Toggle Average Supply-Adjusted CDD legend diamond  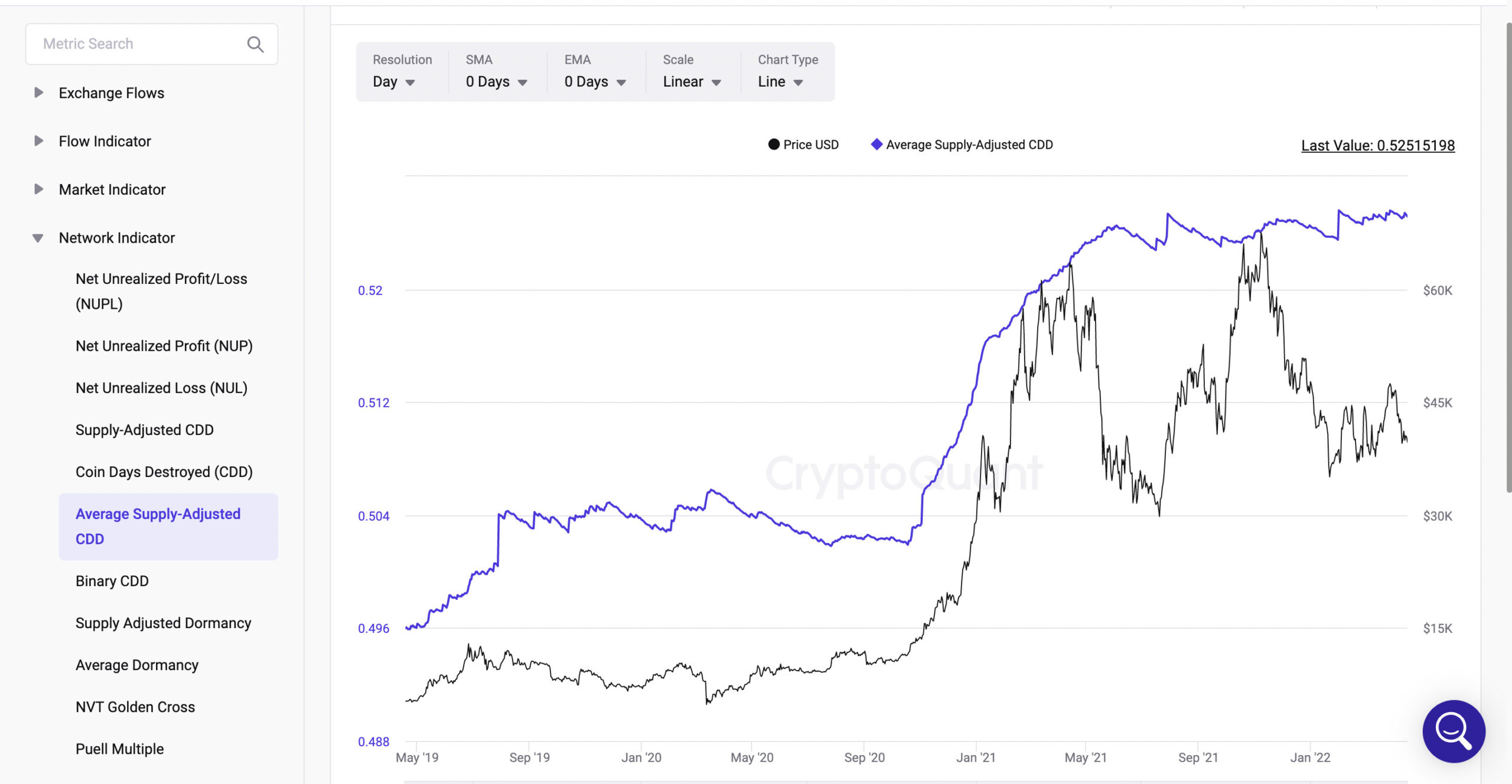click(876, 145)
